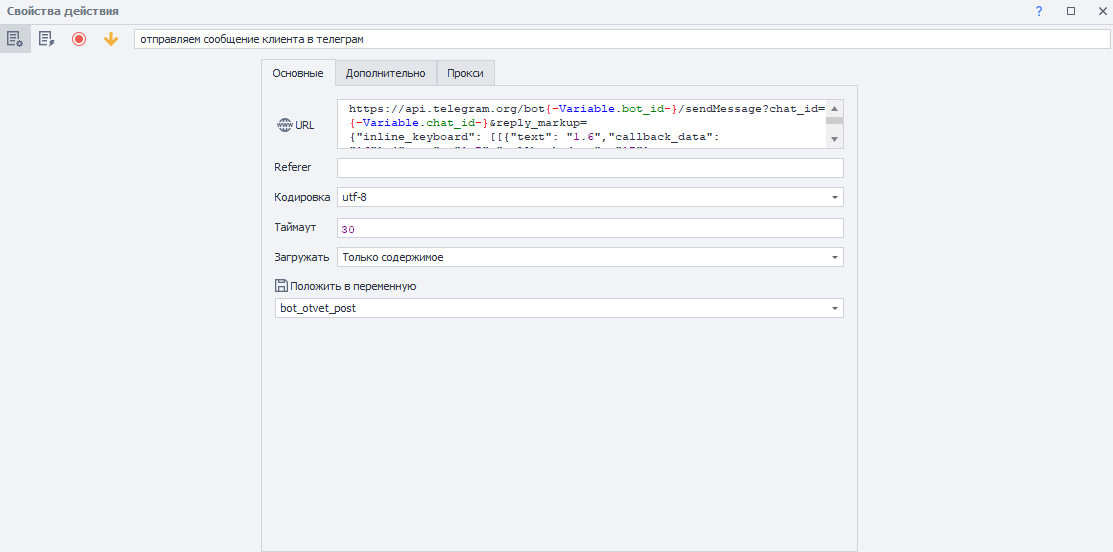This screenshot has height=552, width=1113.
Task: Focus the Таймаут field showing 30
Action: tap(589, 228)
